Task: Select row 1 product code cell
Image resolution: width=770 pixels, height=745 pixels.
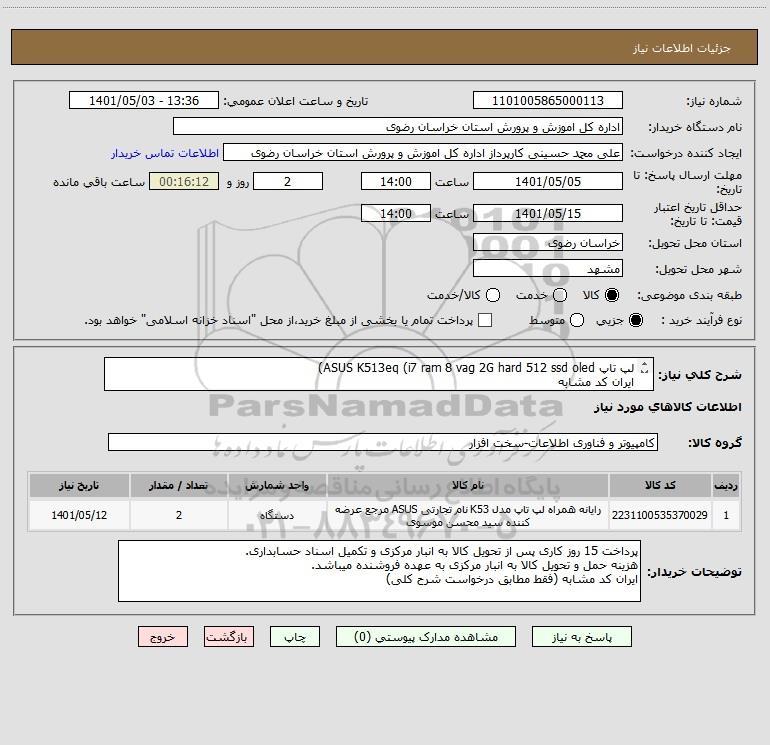Action: pos(660,515)
